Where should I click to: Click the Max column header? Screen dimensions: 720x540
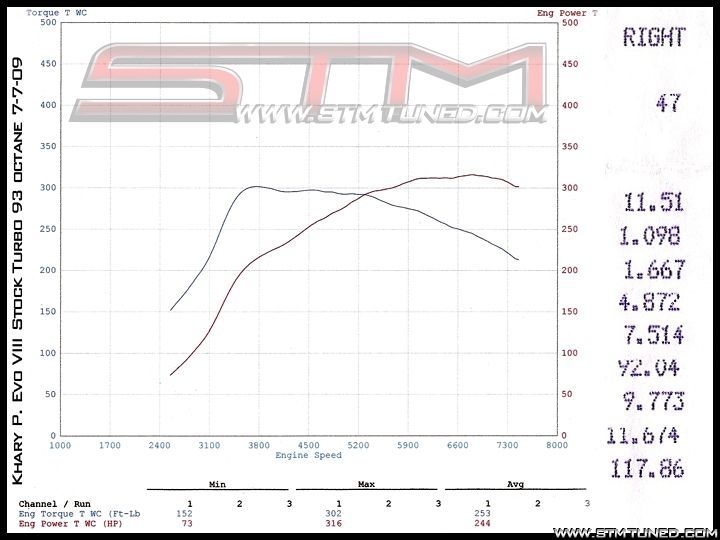point(366,484)
